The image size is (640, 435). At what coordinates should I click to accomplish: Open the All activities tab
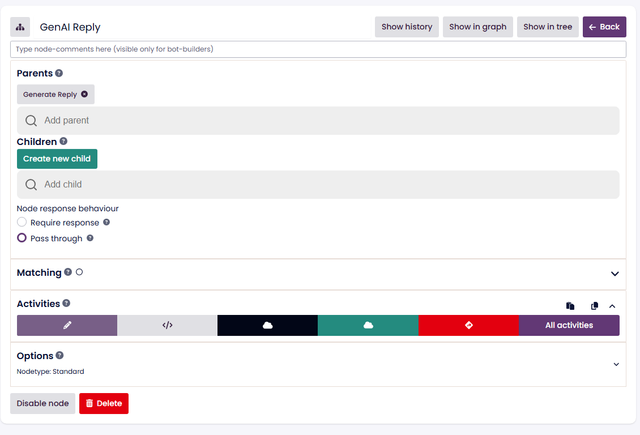(569, 325)
